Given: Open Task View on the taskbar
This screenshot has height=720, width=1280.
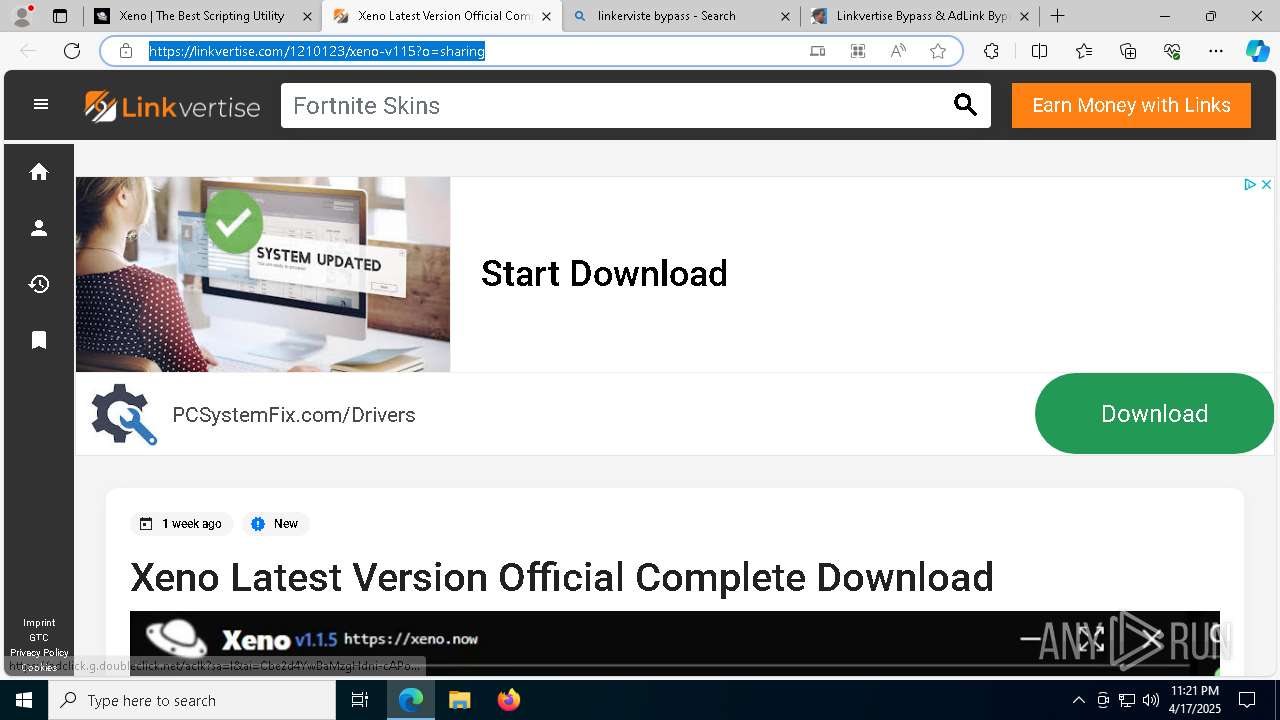Looking at the screenshot, I should pos(361,700).
